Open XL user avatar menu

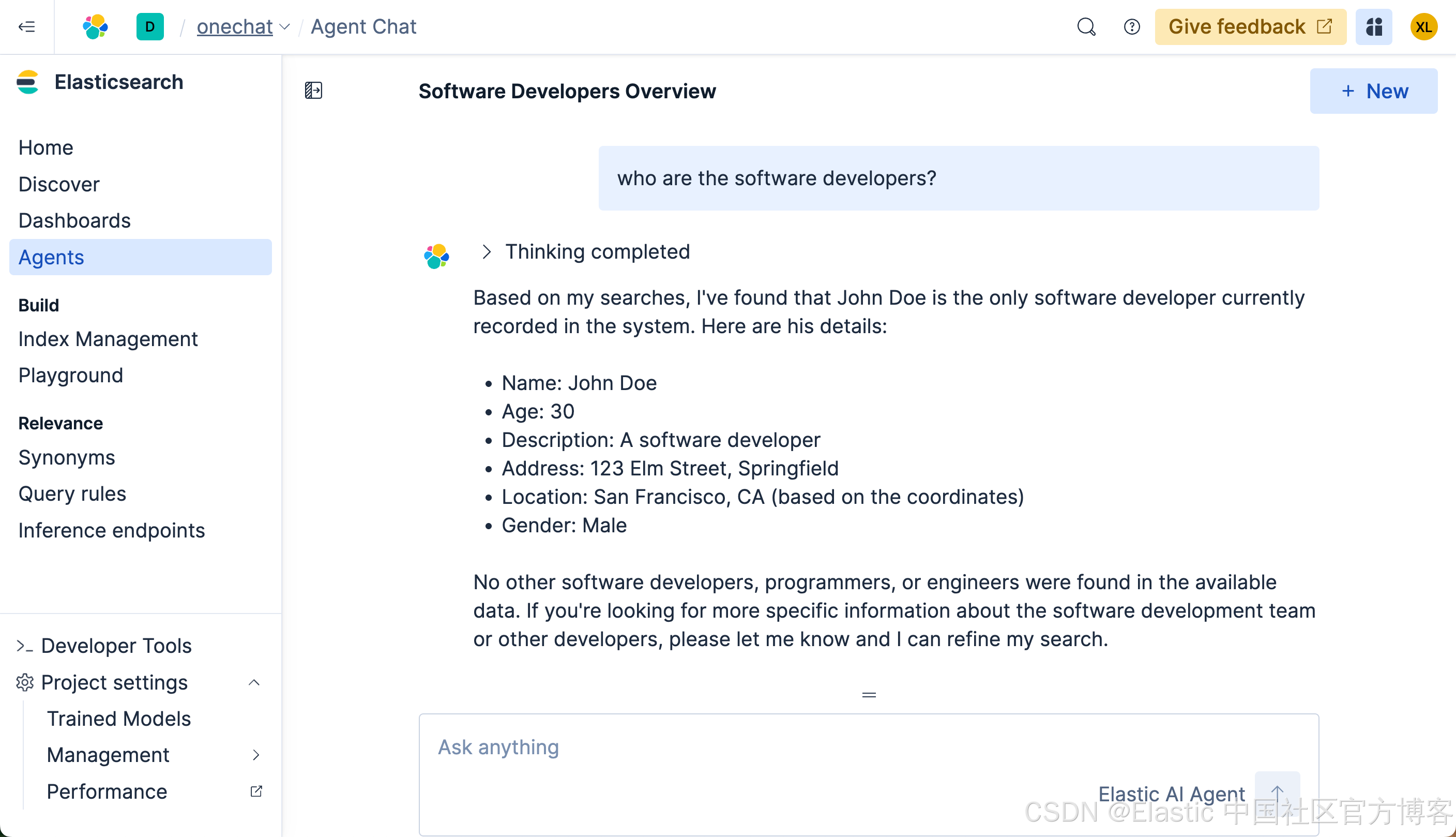(1423, 26)
